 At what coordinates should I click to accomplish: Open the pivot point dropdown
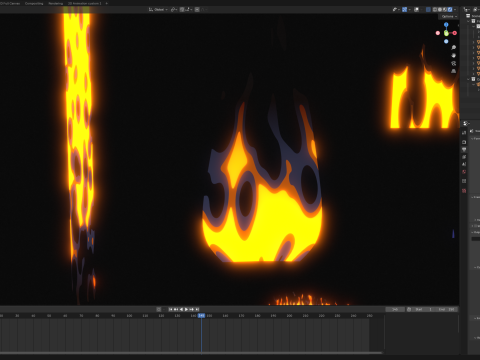pyautogui.click(x=174, y=10)
